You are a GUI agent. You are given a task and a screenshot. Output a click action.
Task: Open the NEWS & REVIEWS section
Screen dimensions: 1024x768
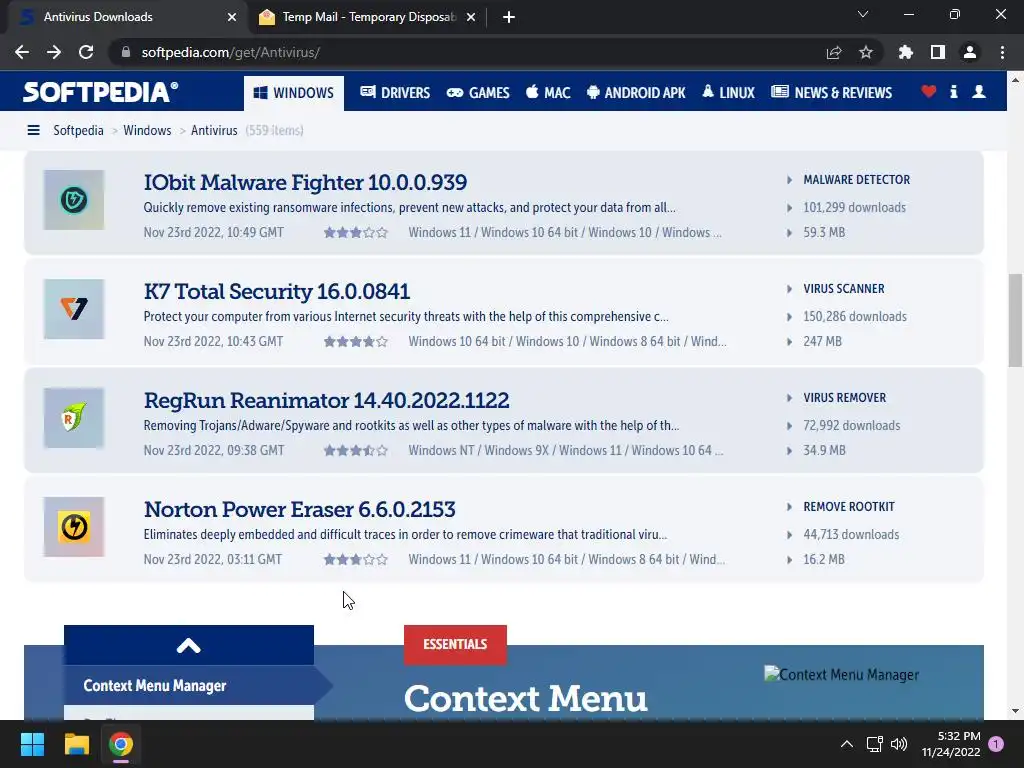pyautogui.click(x=831, y=93)
